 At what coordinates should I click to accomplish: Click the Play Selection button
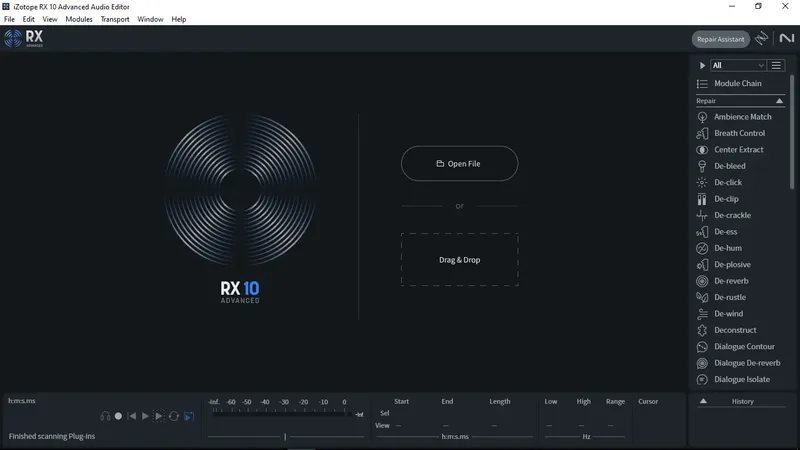tap(159, 416)
